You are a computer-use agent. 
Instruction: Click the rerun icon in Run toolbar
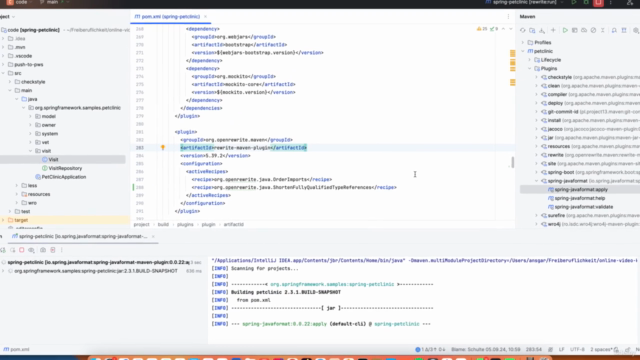[3, 250]
